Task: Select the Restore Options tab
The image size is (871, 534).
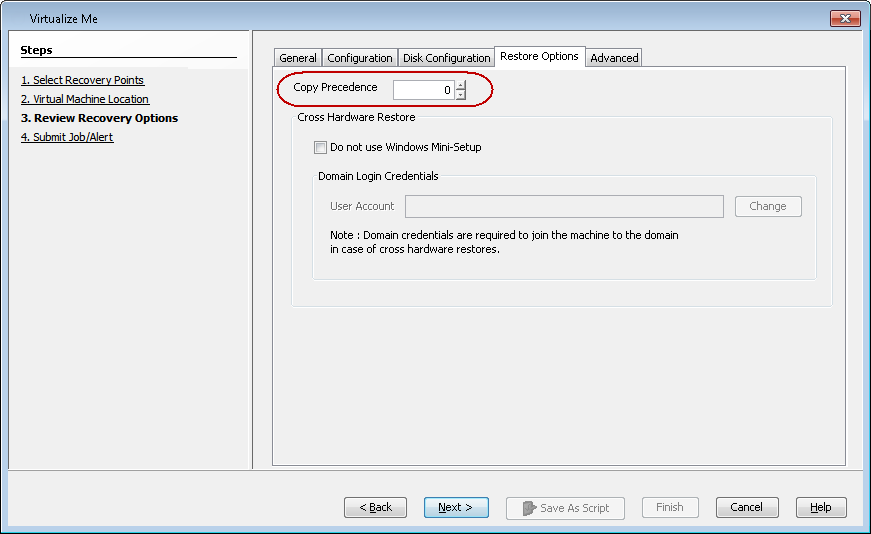Action: [539, 56]
